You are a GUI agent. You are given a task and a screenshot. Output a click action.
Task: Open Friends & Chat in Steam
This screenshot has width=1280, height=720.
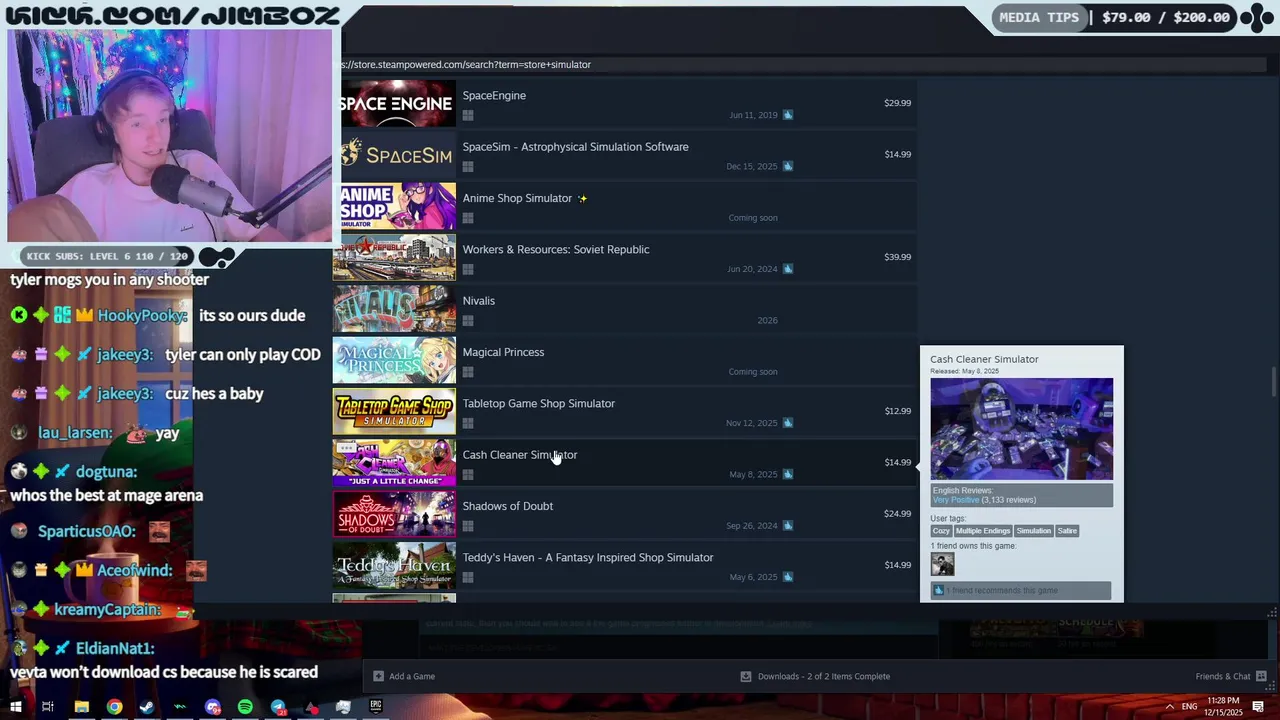[1231, 677]
